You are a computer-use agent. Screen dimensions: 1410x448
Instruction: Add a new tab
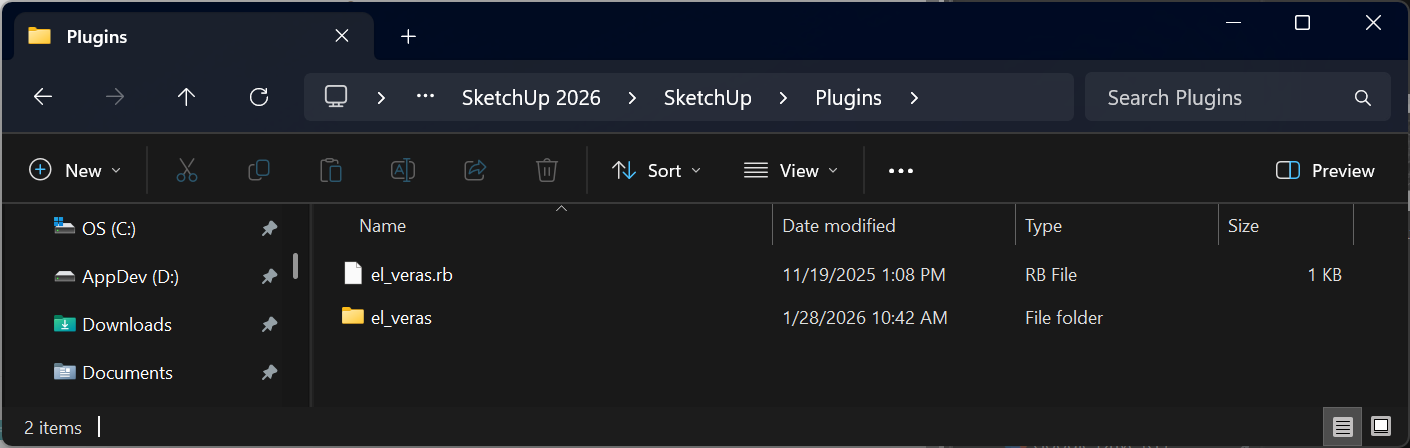pos(408,37)
